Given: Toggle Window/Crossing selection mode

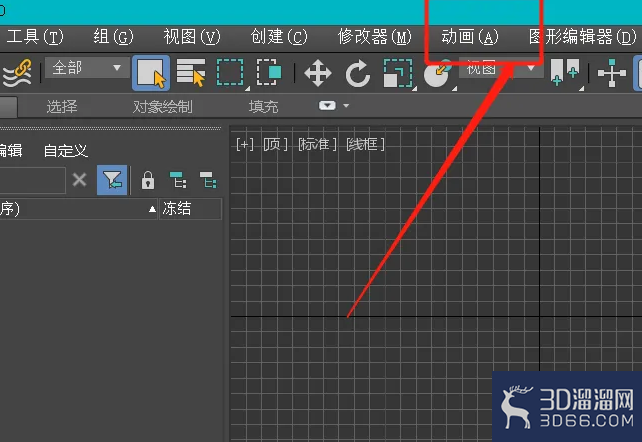Looking at the screenshot, I should [x=269, y=73].
